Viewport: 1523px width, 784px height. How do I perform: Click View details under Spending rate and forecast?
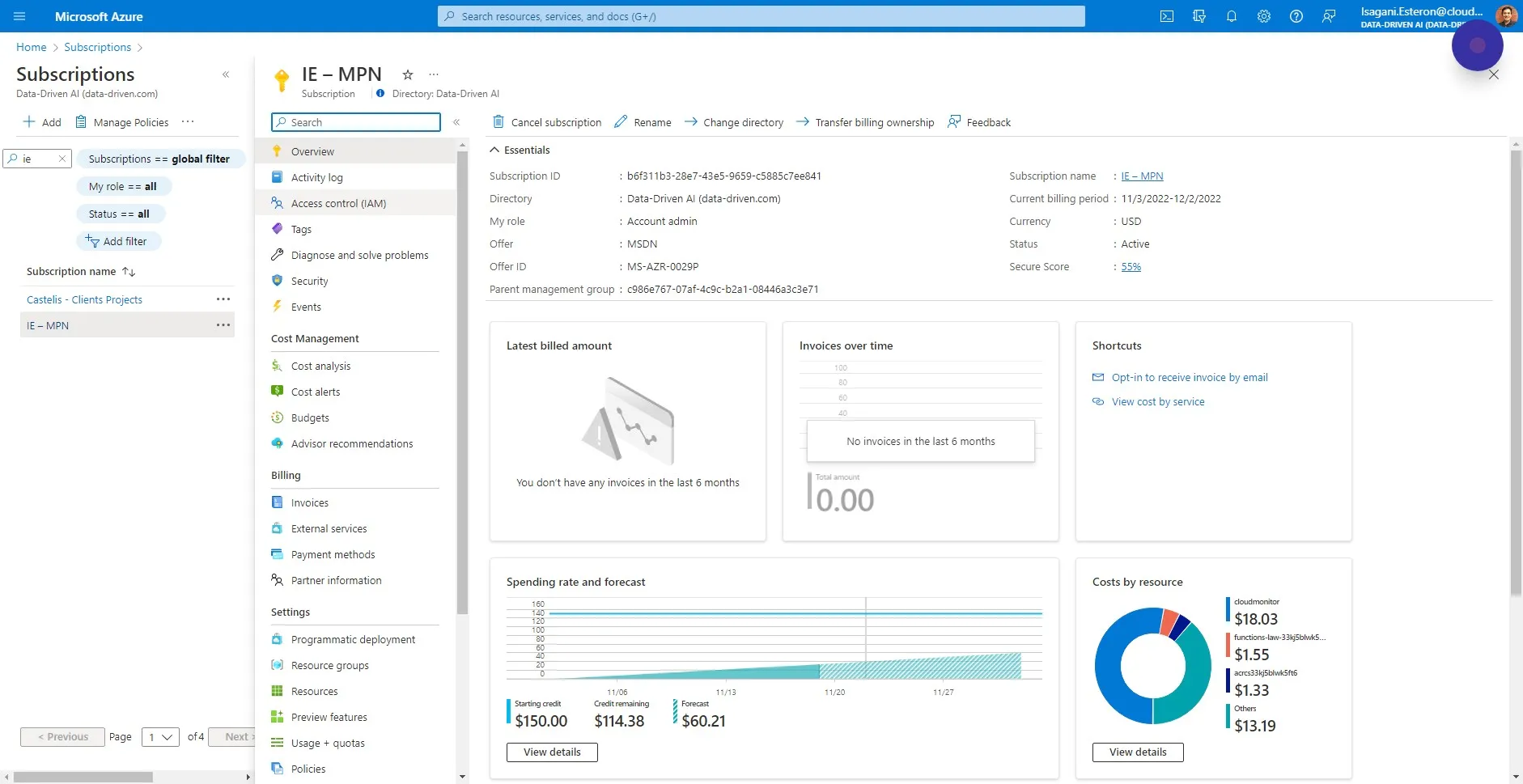click(x=552, y=752)
